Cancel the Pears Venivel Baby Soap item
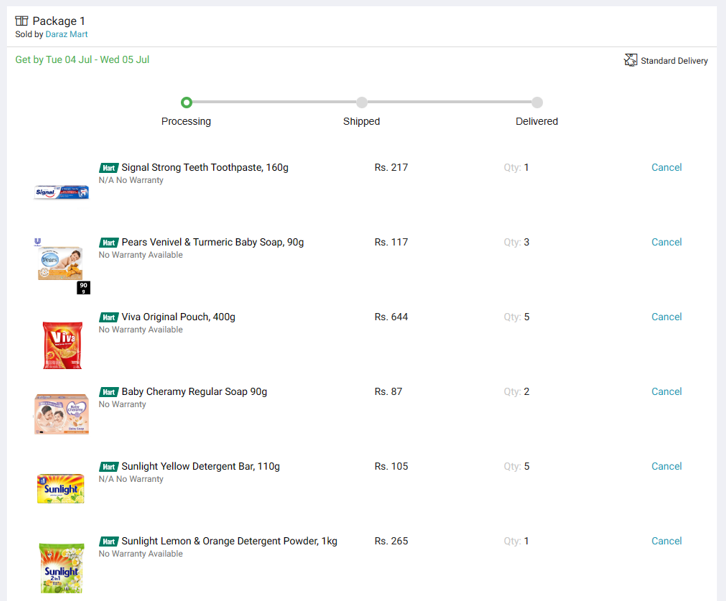 click(666, 242)
